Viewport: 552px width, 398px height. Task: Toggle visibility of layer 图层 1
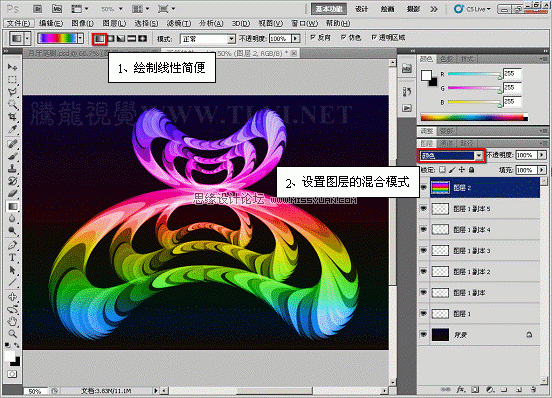point(424,314)
